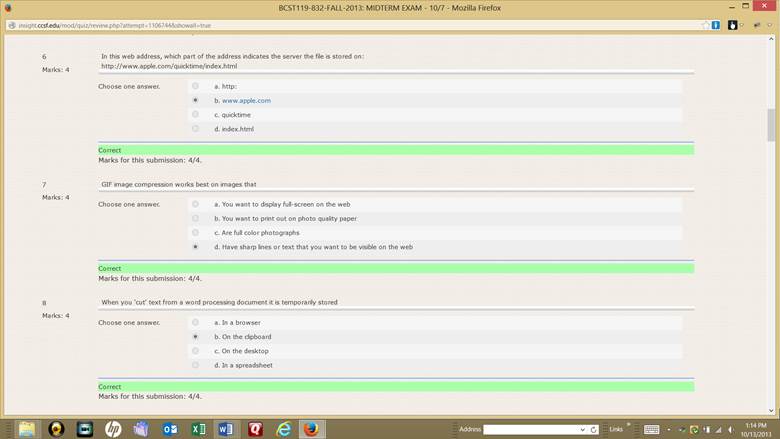Screen dimensions: 780x439
Task: Open Excel from the taskbar
Action: [198, 428]
